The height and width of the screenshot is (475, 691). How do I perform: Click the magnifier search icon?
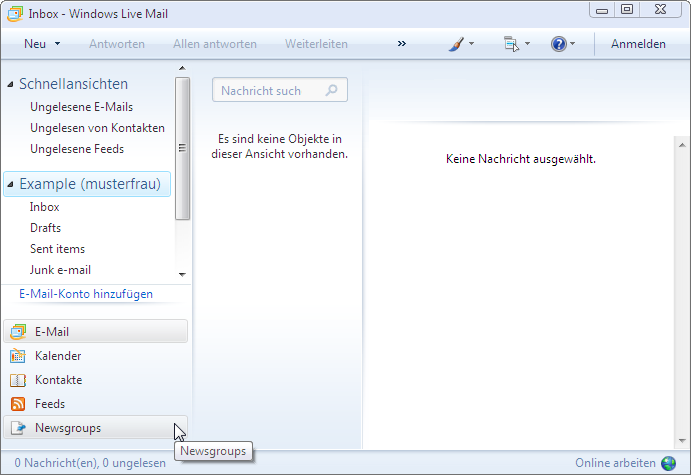(x=331, y=90)
